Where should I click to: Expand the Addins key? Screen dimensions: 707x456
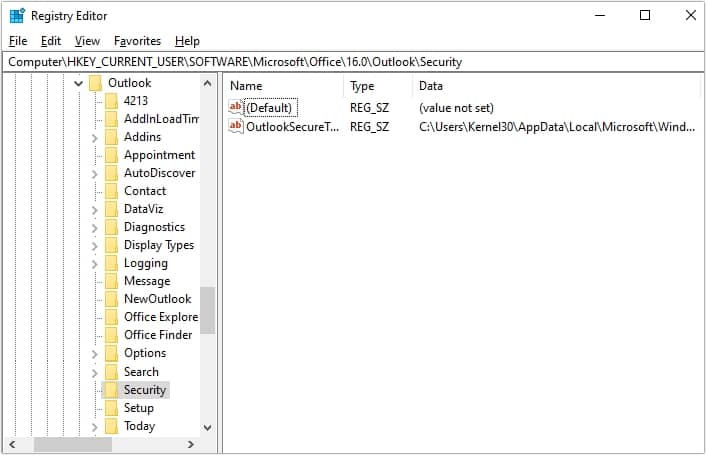point(95,138)
